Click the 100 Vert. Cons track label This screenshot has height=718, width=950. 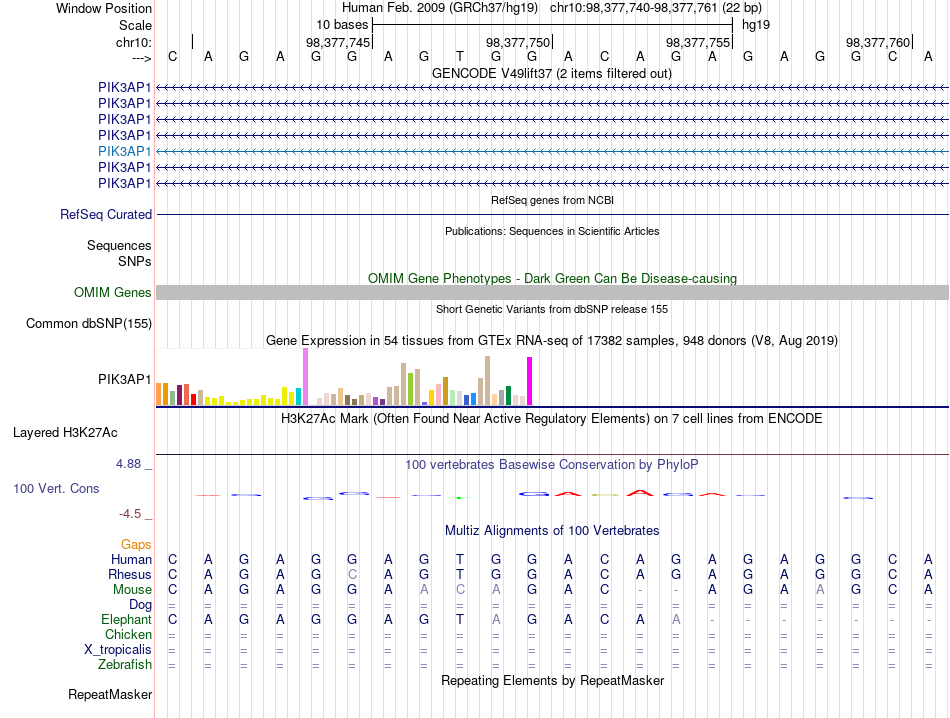(x=56, y=488)
